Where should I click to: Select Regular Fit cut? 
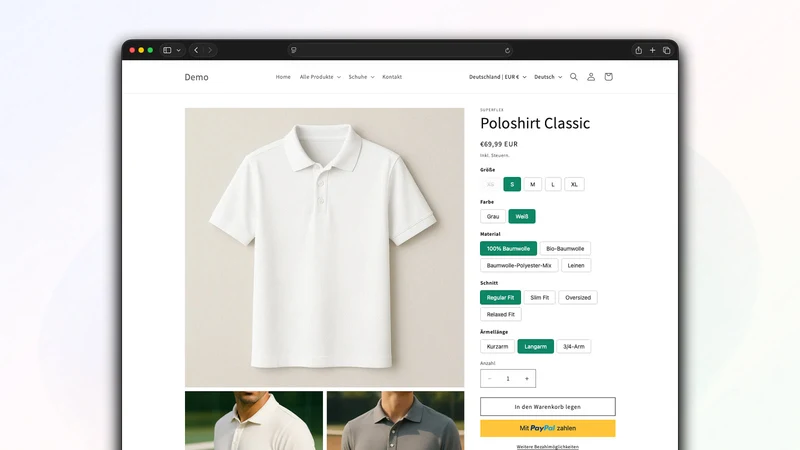(501, 297)
